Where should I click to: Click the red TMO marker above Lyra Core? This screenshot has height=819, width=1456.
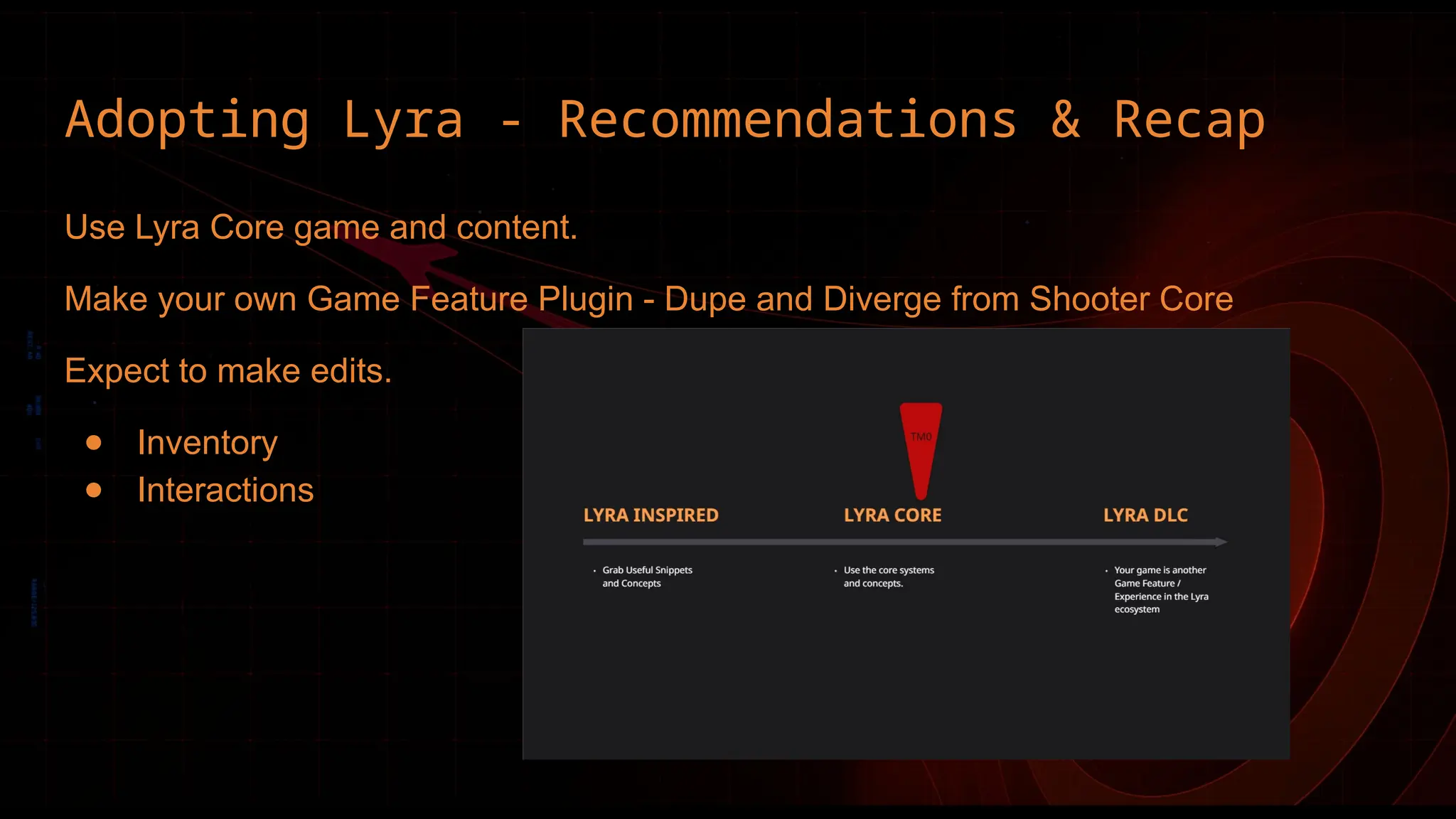pyautogui.click(x=921, y=451)
